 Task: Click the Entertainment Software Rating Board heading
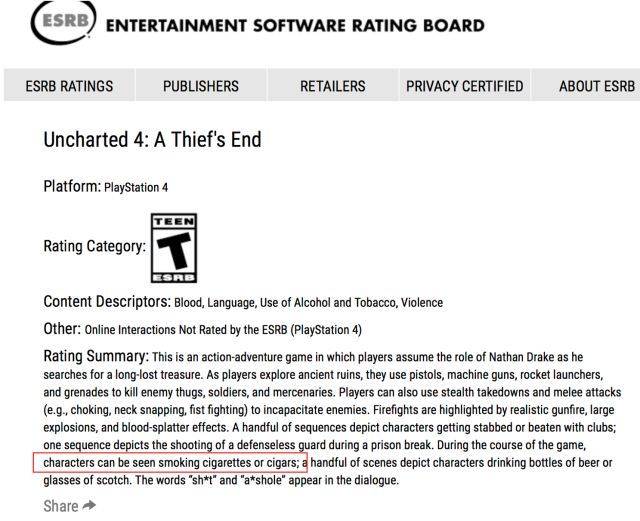point(295,26)
